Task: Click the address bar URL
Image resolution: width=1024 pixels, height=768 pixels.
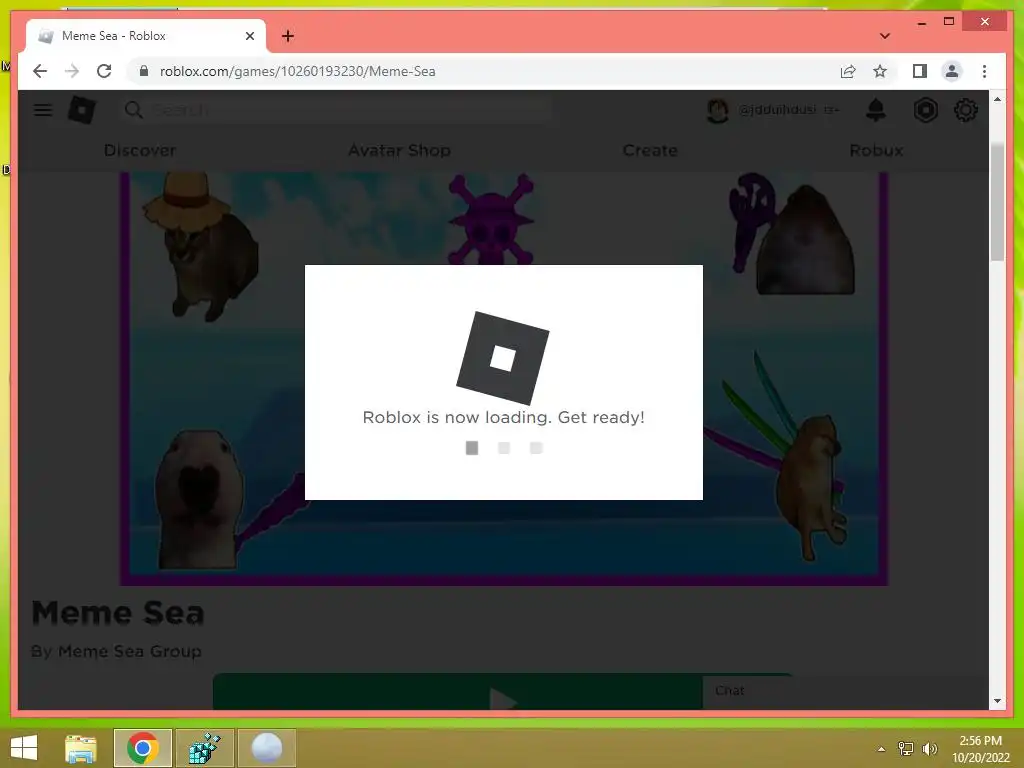Action: 297,71
